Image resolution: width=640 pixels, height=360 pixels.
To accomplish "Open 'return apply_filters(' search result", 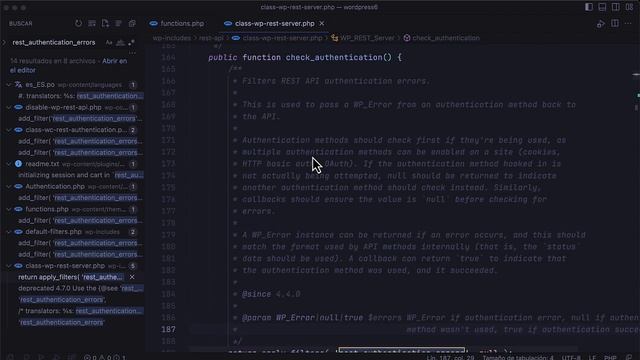I will click(70, 277).
